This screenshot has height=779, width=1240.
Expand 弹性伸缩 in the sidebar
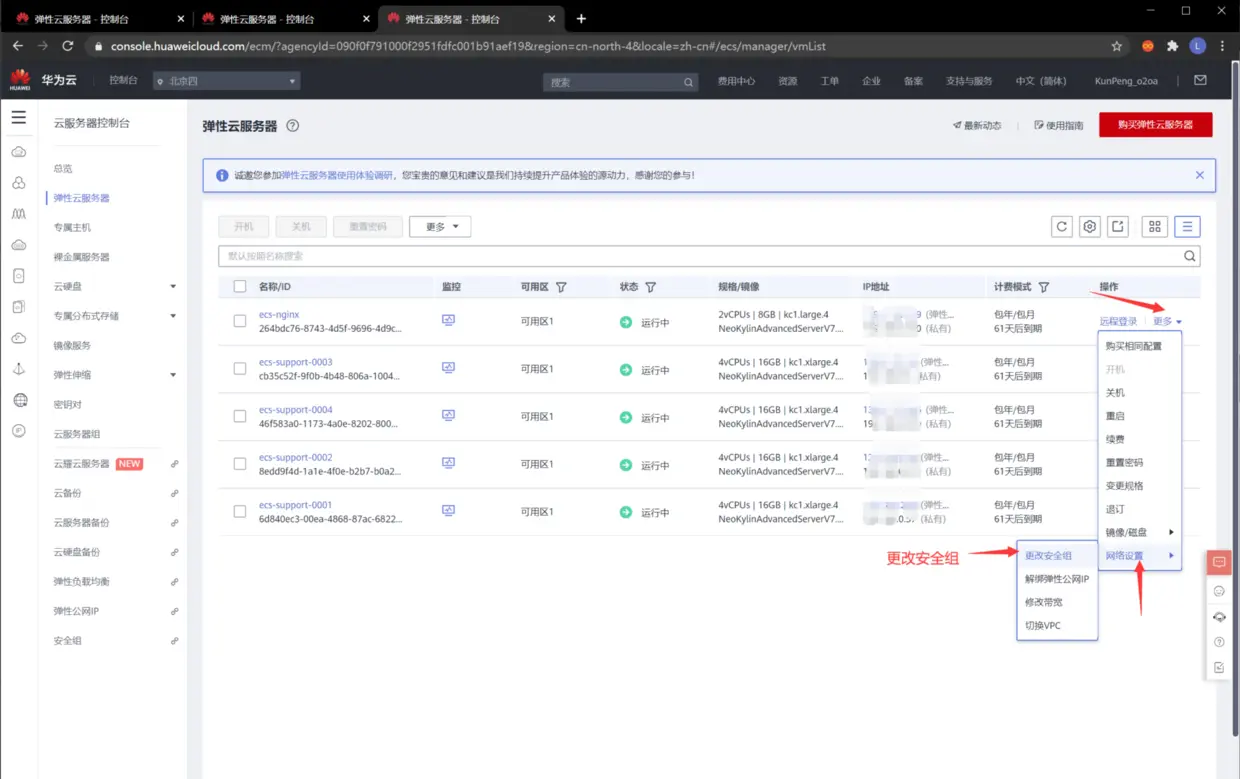(173, 375)
